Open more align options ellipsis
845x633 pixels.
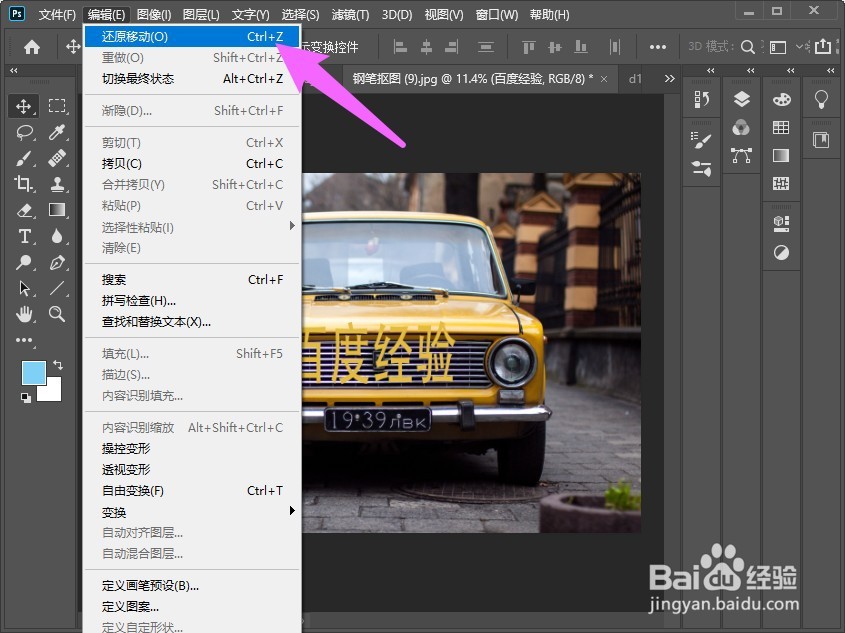click(657, 47)
